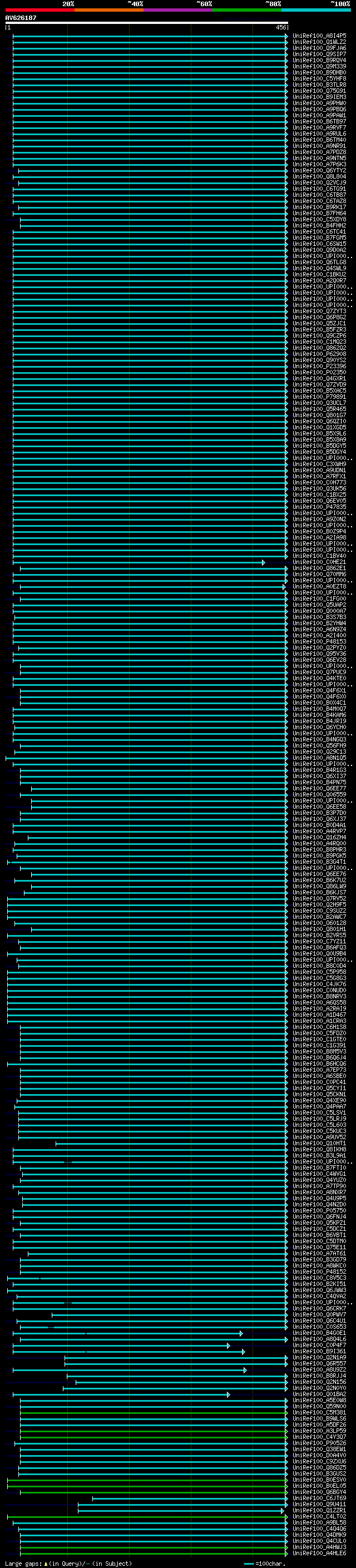The image size is (356, 1568).
Task: Select the UniRef100_B4KAM6 entry
Action: 319,715
